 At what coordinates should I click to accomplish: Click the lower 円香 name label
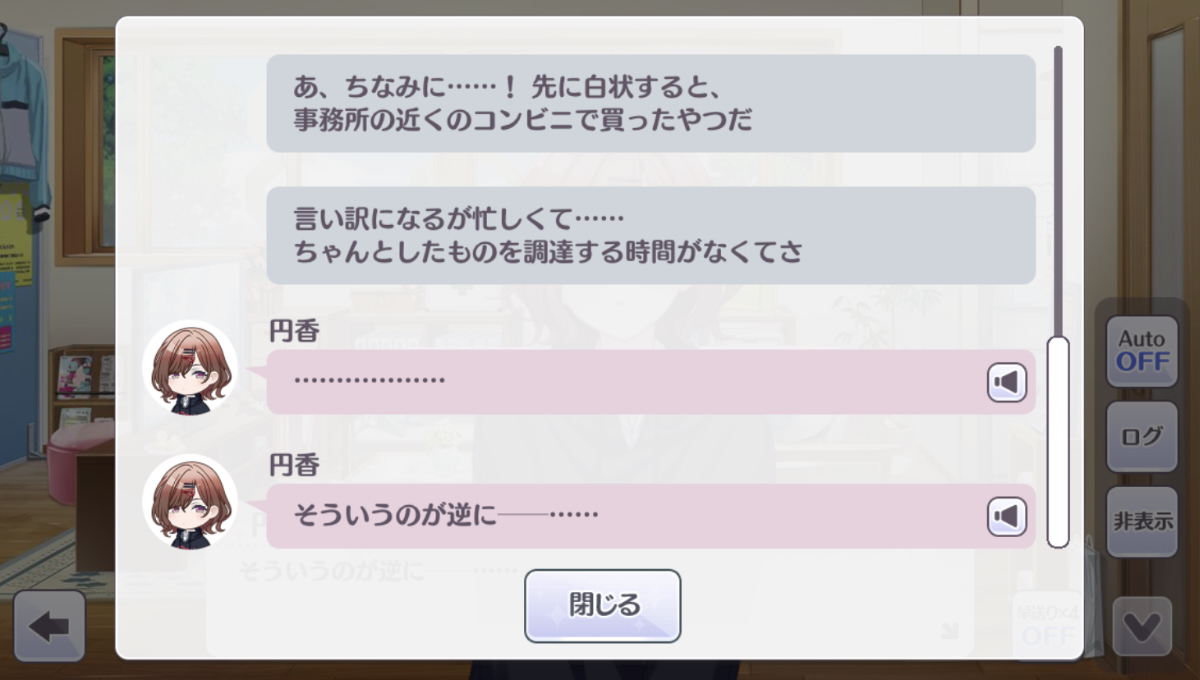click(294, 466)
